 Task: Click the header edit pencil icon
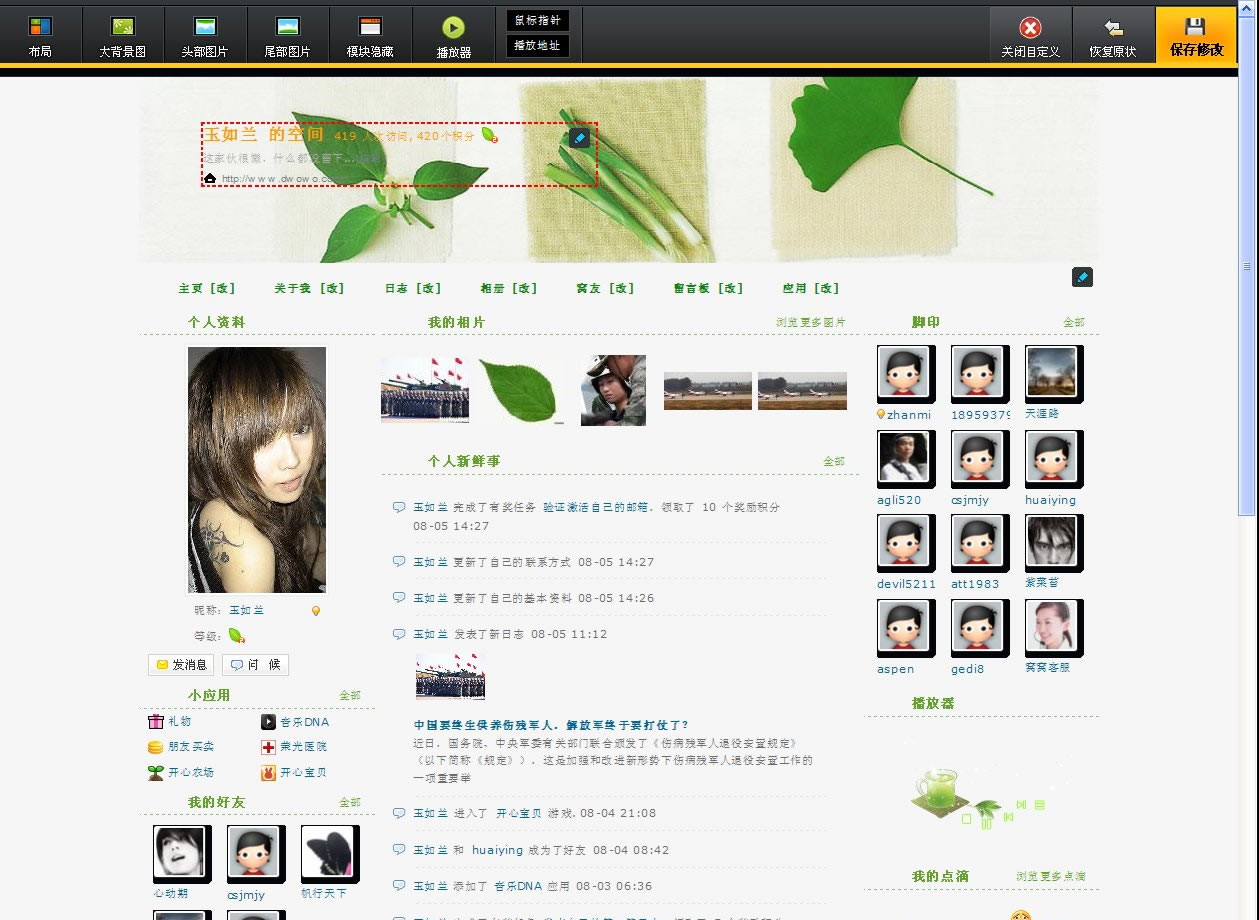580,137
